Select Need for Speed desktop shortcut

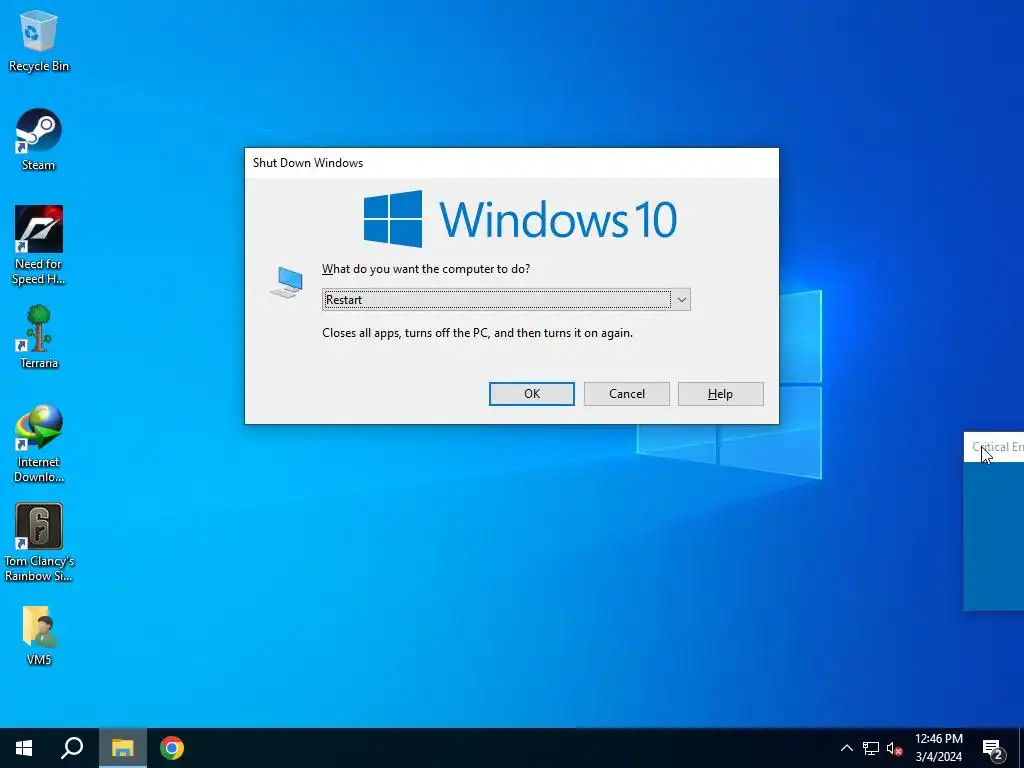click(x=39, y=246)
